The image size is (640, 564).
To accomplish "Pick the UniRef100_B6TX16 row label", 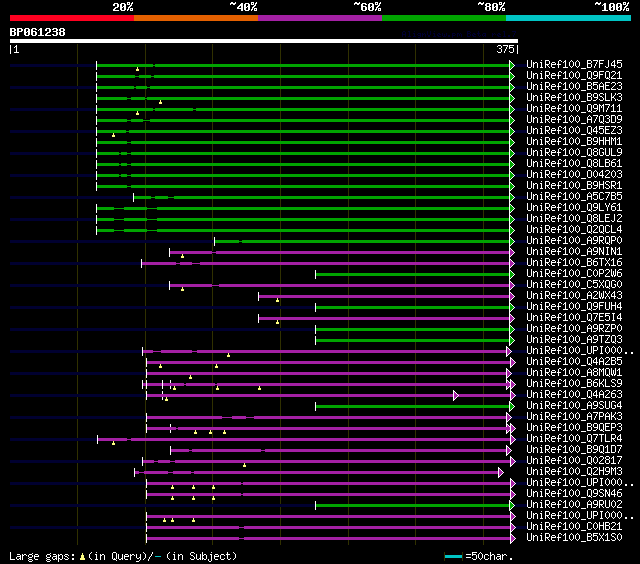I will point(574,263).
